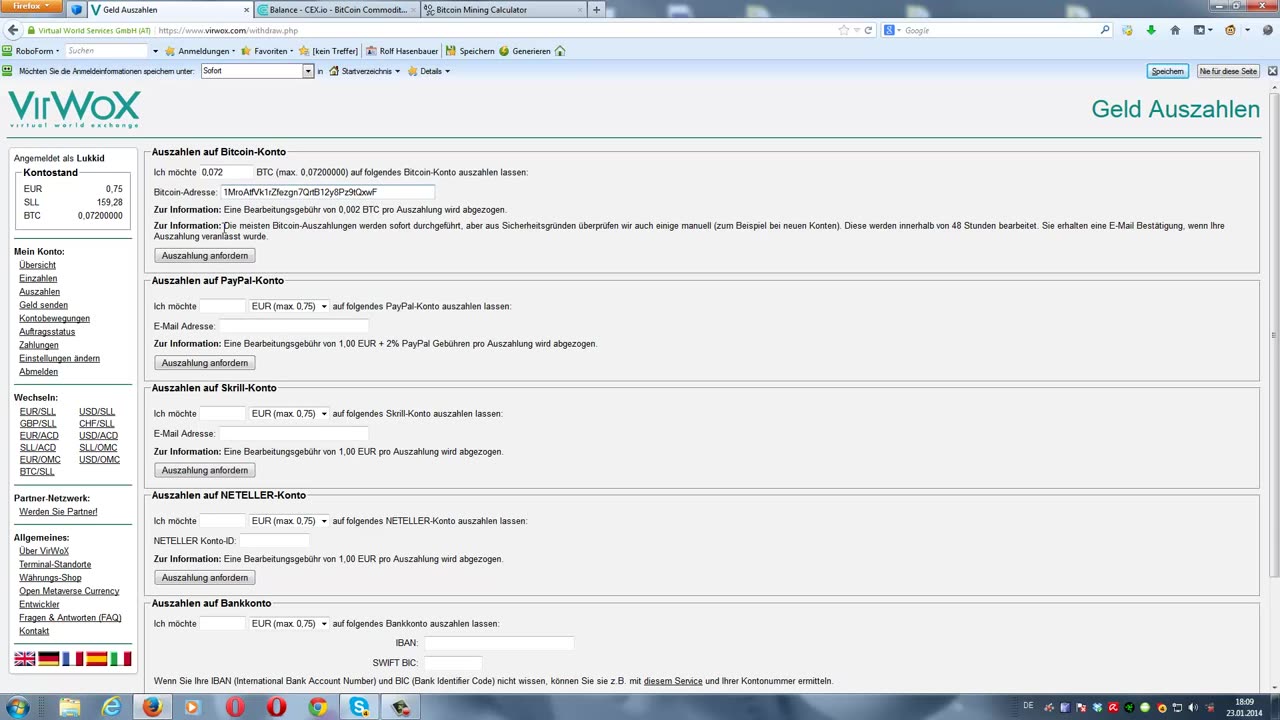Open the Einzahlen link
This screenshot has height=720, width=1280.
pyautogui.click(x=38, y=278)
